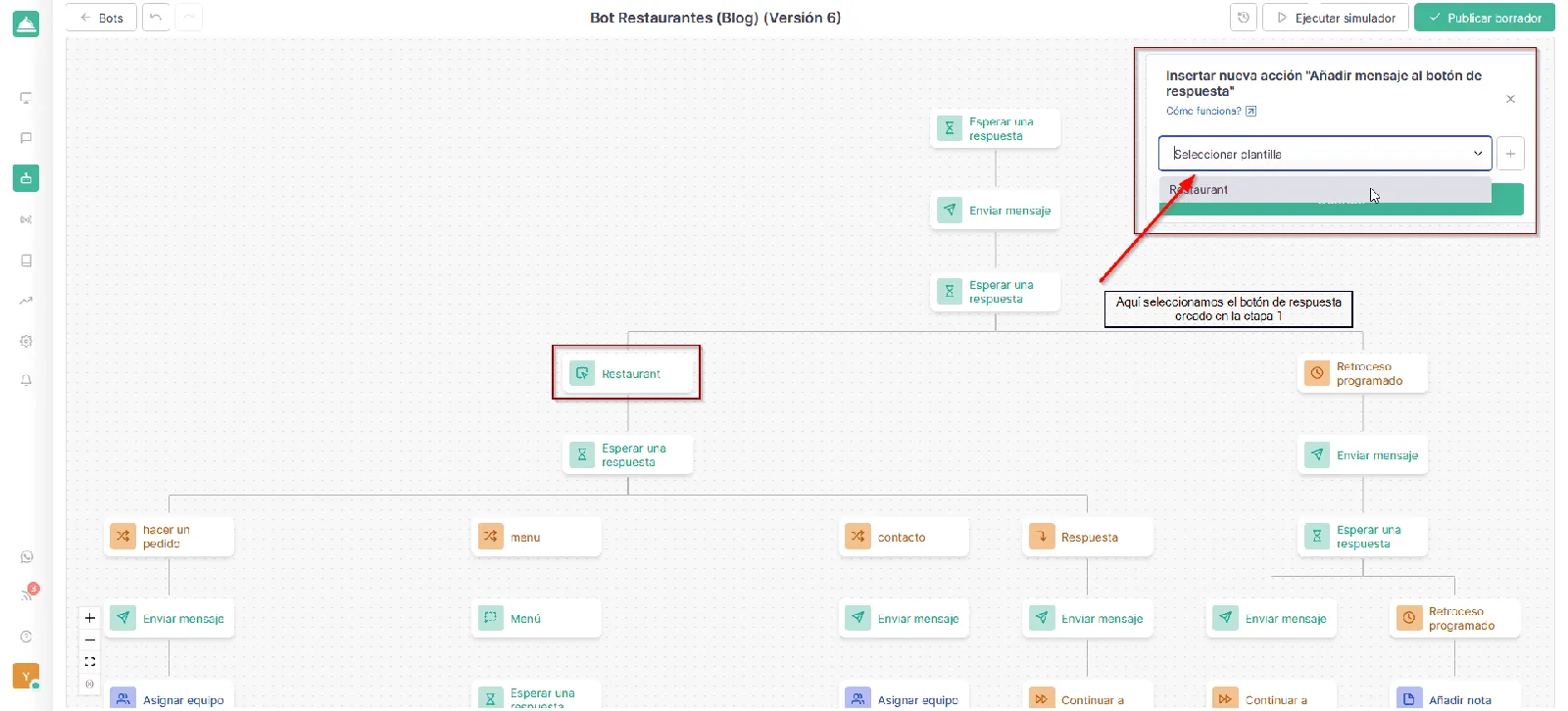This screenshot has width=1568, height=711.
Task: Select Esperar una respuesta node below Restaurant
Action: tap(627, 454)
